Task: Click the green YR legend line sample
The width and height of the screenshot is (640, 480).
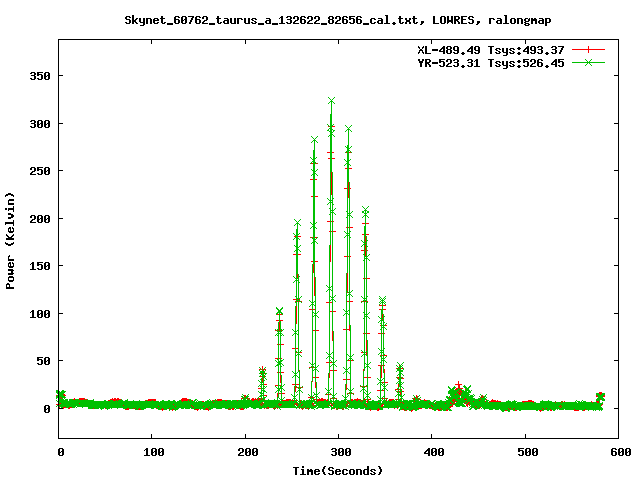Action: pyautogui.click(x=588, y=63)
